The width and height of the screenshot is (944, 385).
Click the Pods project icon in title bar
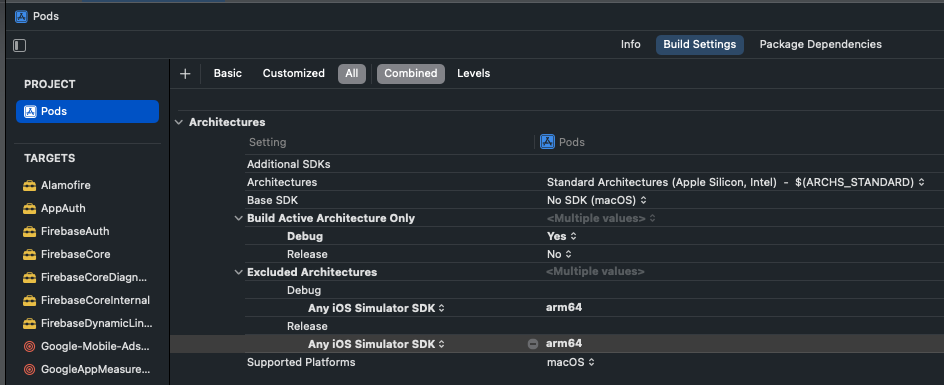(x=21, y=16)
